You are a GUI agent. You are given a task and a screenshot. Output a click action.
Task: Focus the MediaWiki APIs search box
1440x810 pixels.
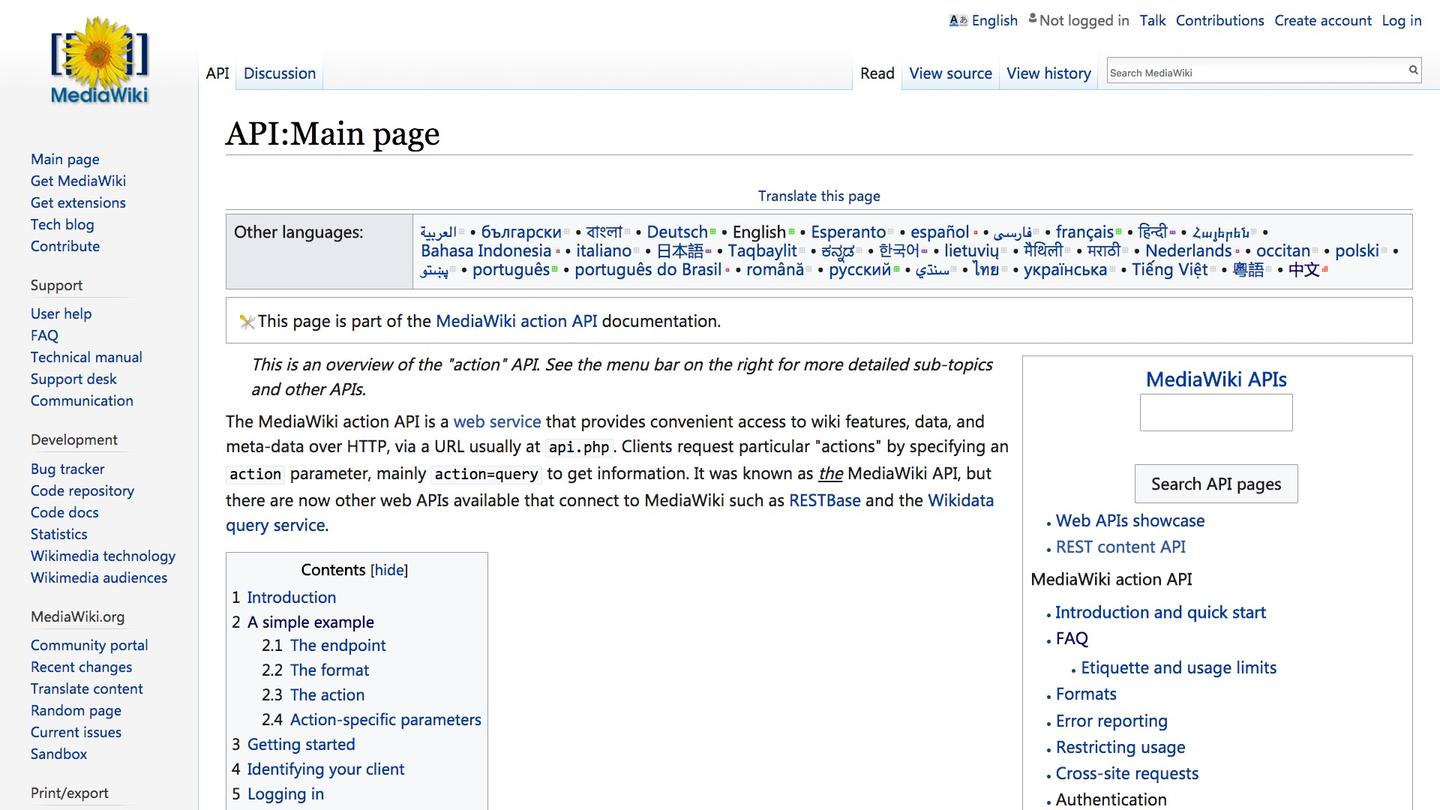(1216, 412)
